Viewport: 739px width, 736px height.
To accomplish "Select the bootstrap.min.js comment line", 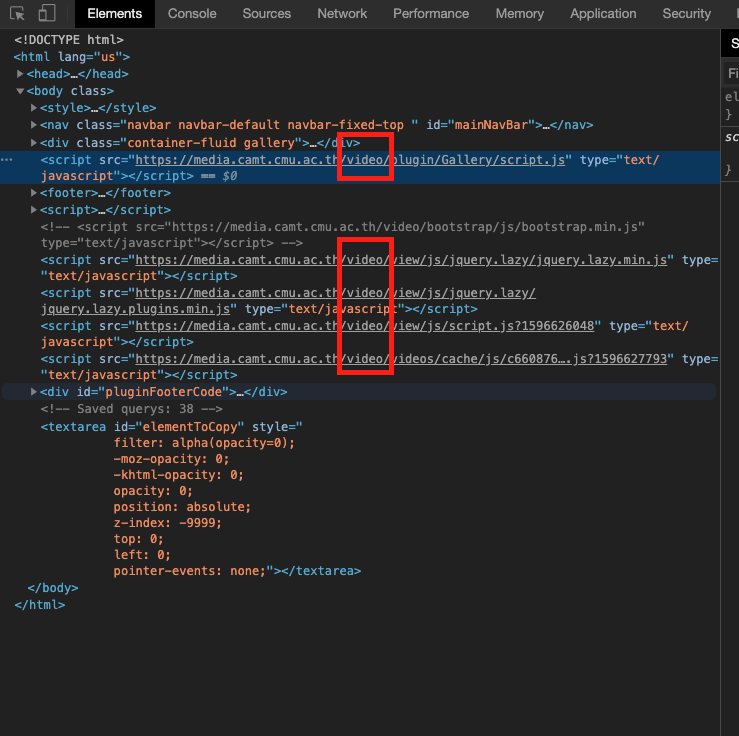I will point(342,235).
